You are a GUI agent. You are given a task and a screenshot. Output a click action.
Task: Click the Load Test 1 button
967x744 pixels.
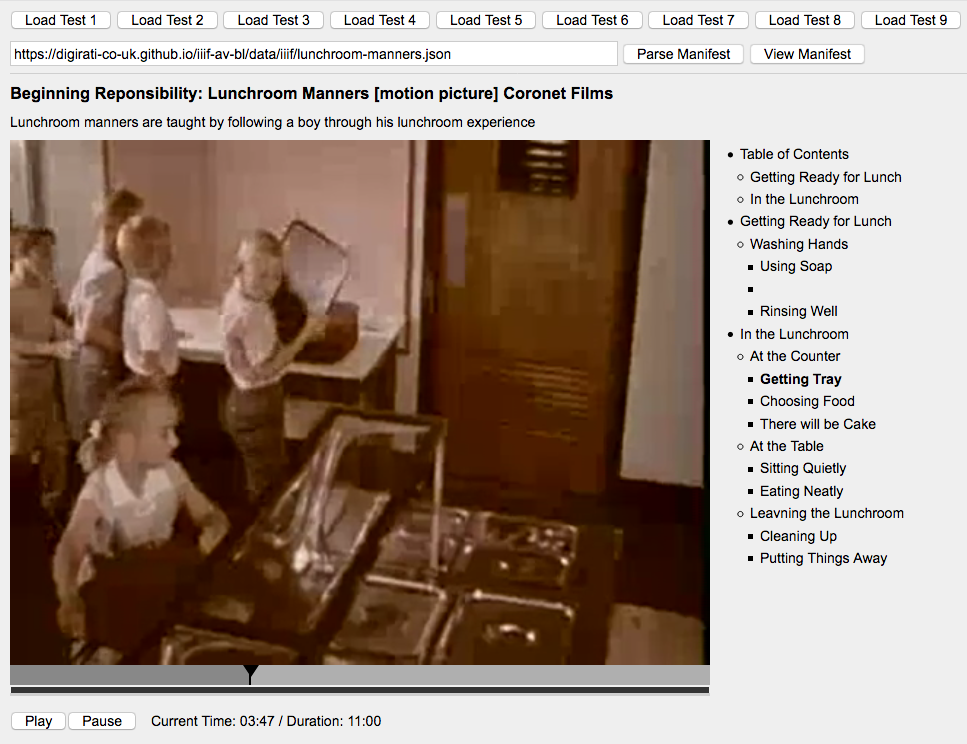[60, 20]
